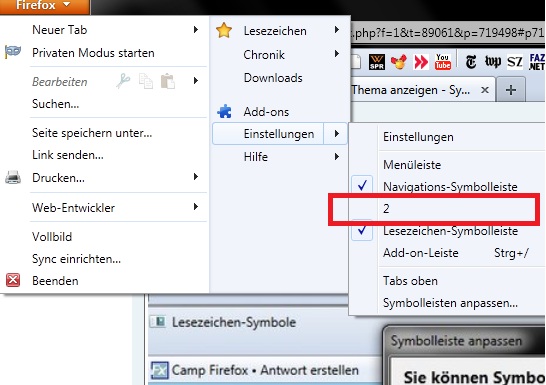The image size is (546, 385).
Task: Click the Lesezeichen-Symbole book icon
Action: coord(159,321)
